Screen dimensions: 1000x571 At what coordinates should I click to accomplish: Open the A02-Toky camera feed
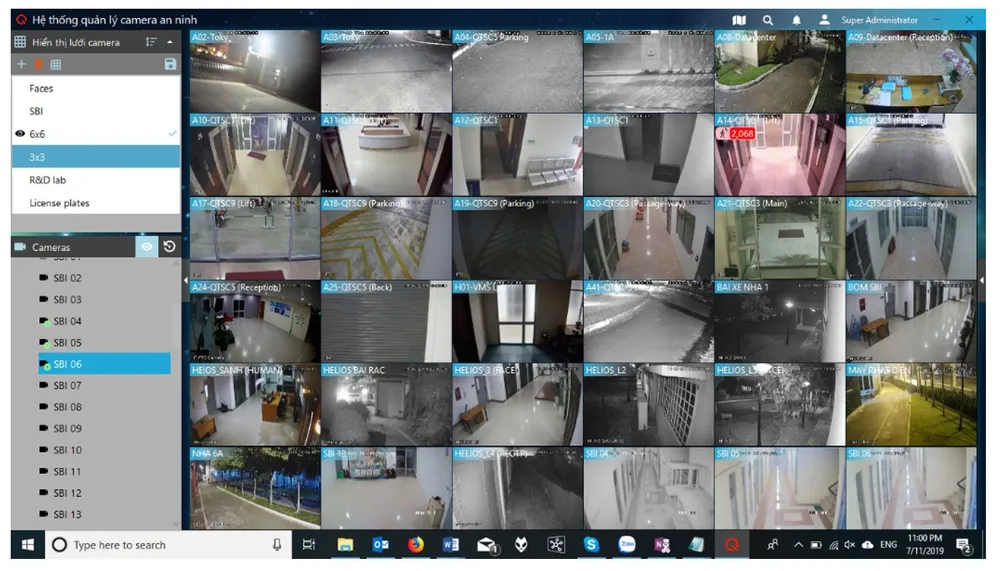click(255, 71)
